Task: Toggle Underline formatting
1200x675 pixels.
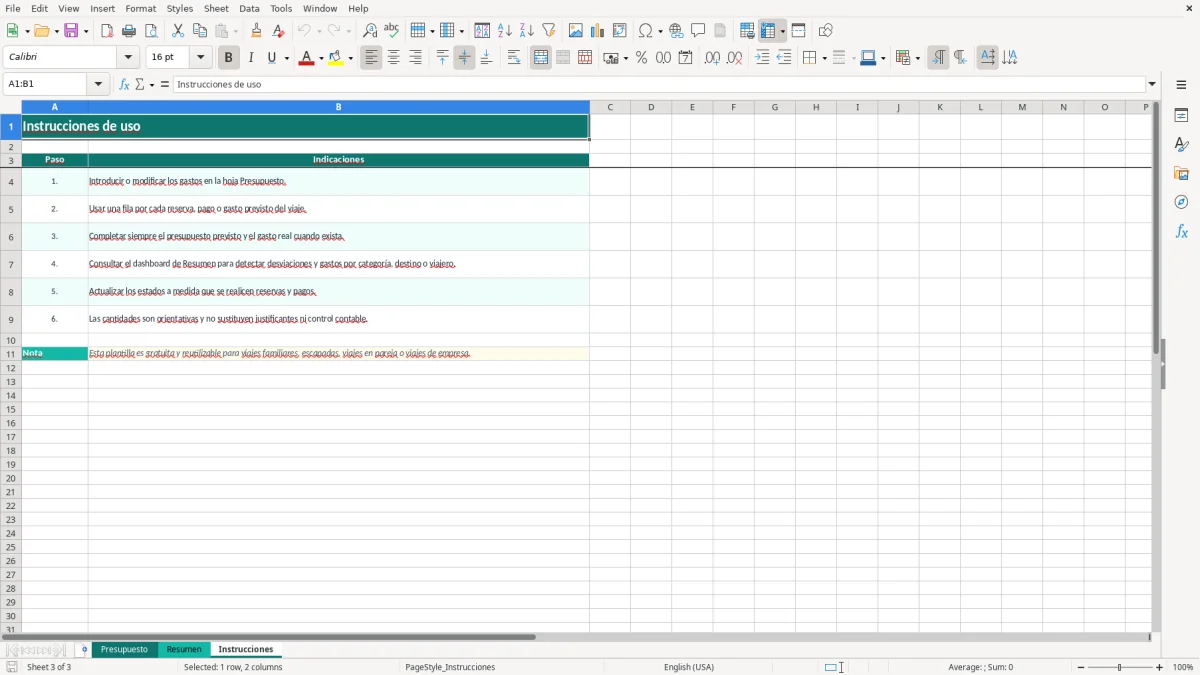Action: coord(271,58)
